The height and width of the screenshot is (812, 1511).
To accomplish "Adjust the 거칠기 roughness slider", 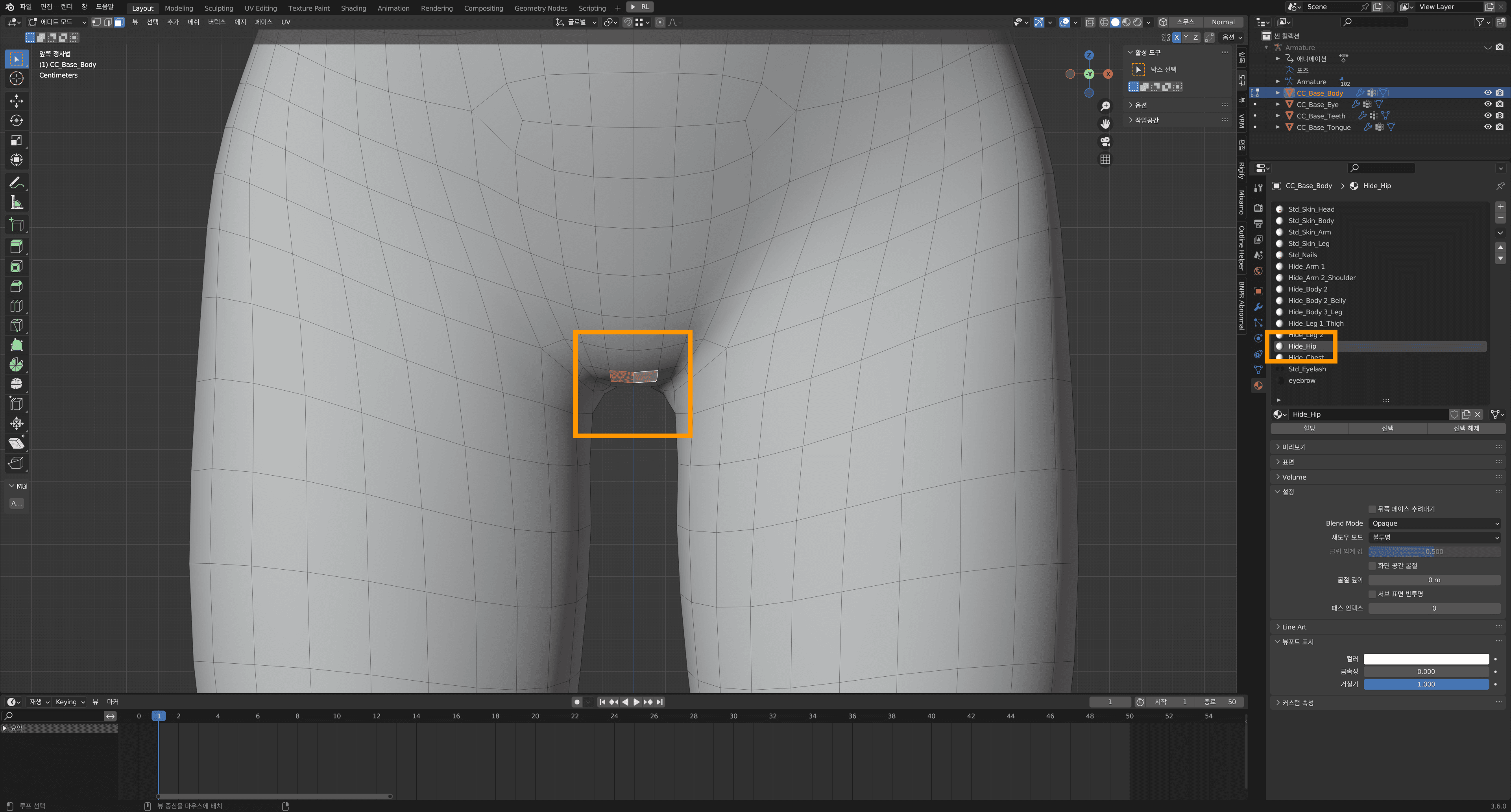I will coord(1426,684).
